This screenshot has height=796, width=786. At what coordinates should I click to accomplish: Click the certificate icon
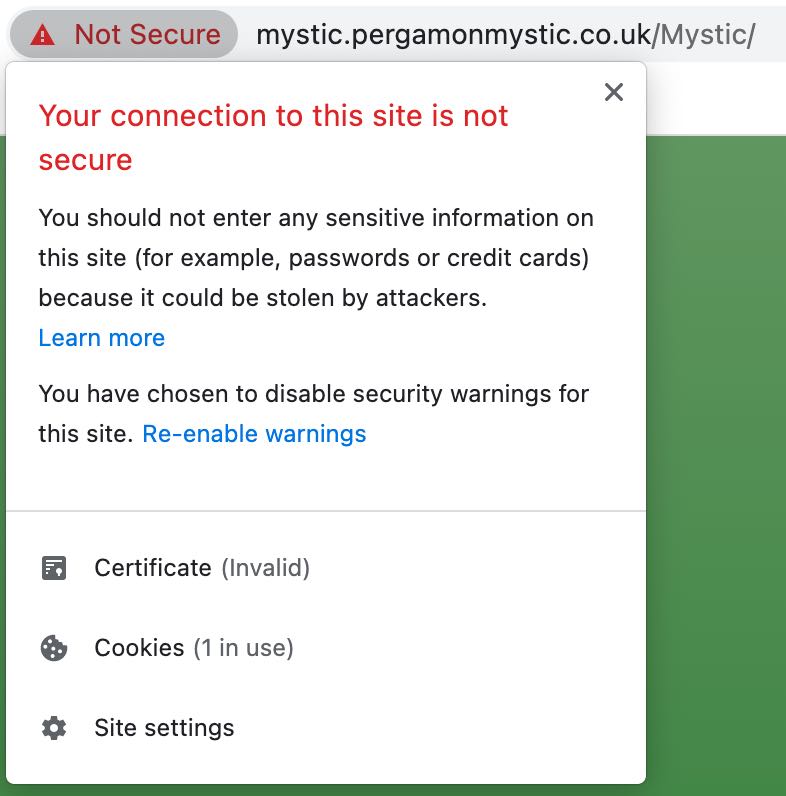tap(54, 568)
